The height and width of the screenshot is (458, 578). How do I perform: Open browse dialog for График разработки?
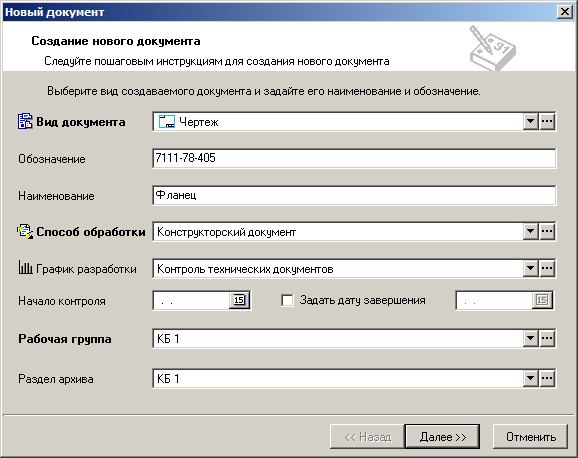[547, 268]
